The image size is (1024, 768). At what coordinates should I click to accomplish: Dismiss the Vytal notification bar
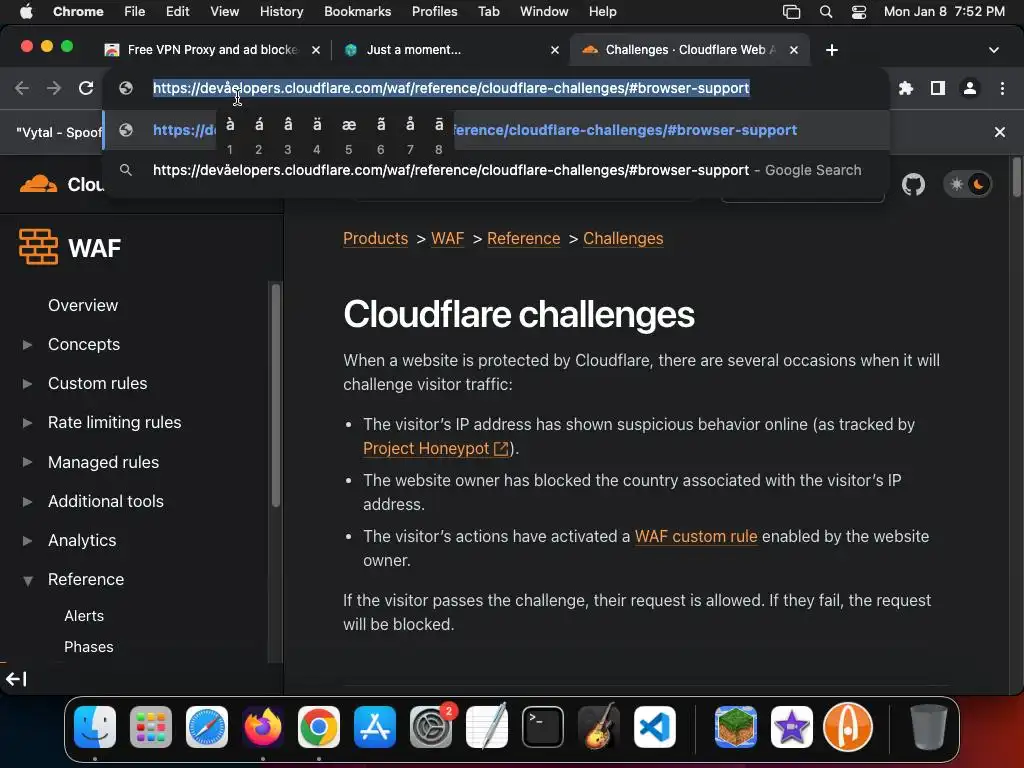999,132
